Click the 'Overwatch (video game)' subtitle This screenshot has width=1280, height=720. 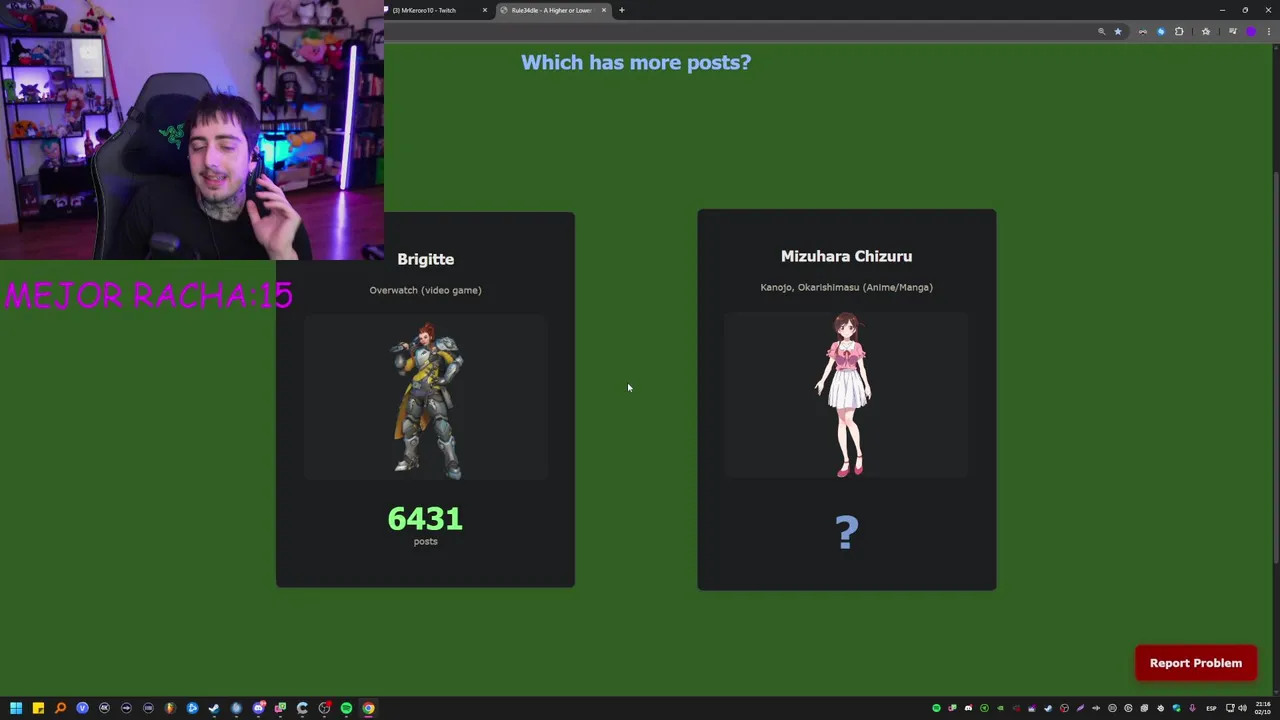tap(425, 290)
